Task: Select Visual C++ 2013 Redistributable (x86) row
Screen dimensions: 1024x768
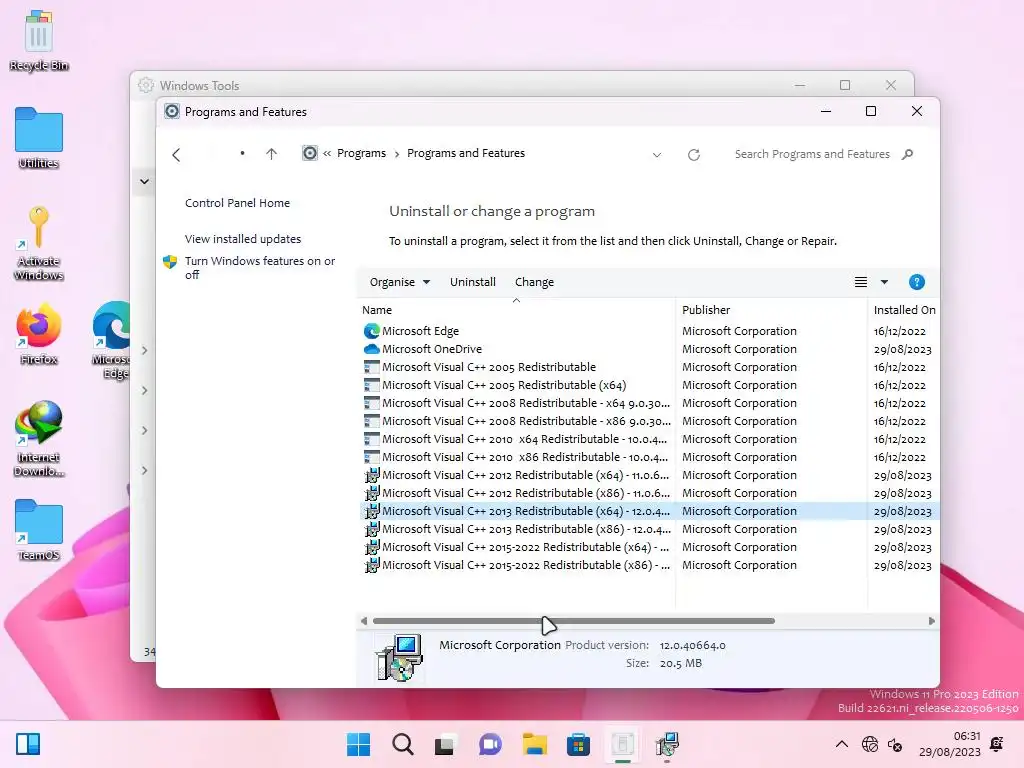Action: click(650, 529)
